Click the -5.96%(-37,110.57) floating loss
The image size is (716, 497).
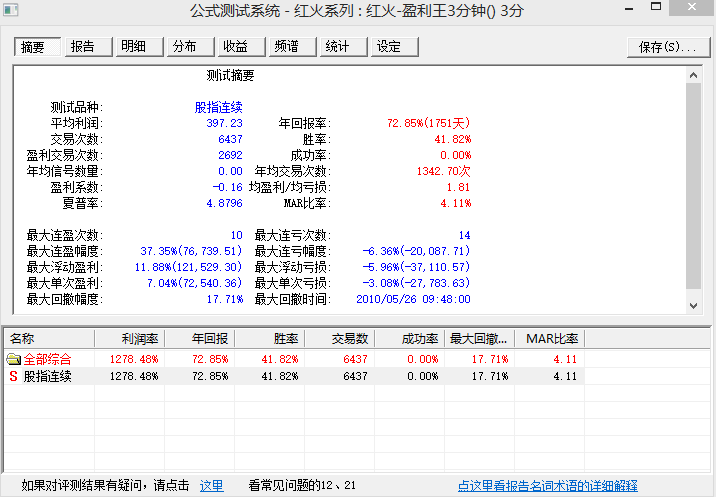pyautogui.click(x=416, y=267)
